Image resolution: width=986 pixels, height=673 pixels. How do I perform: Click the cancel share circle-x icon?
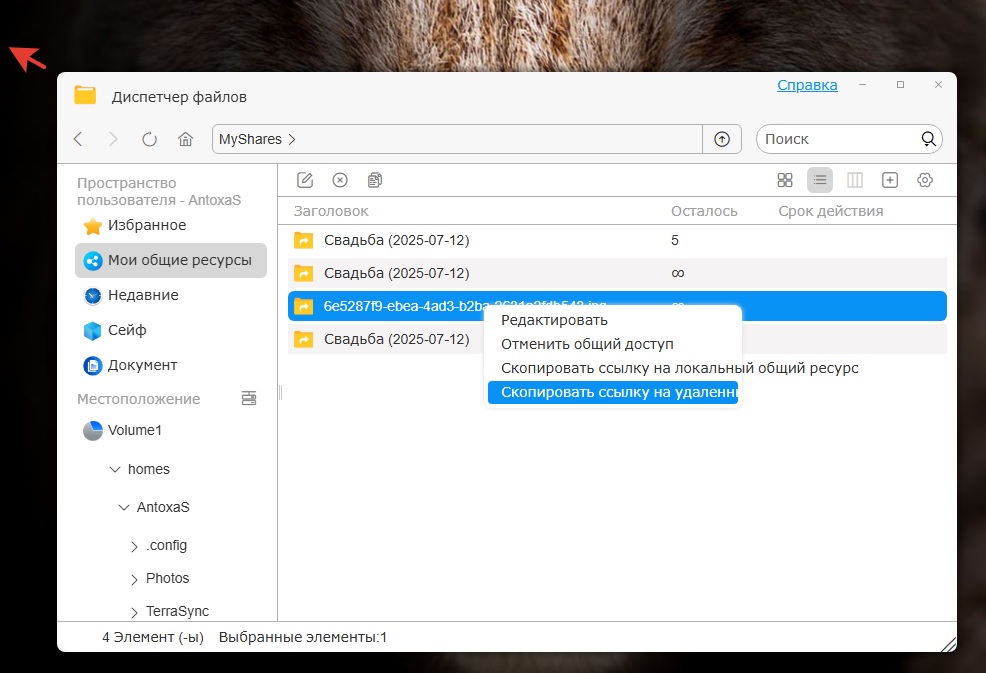pyautogui.click(x=340, y=181)
